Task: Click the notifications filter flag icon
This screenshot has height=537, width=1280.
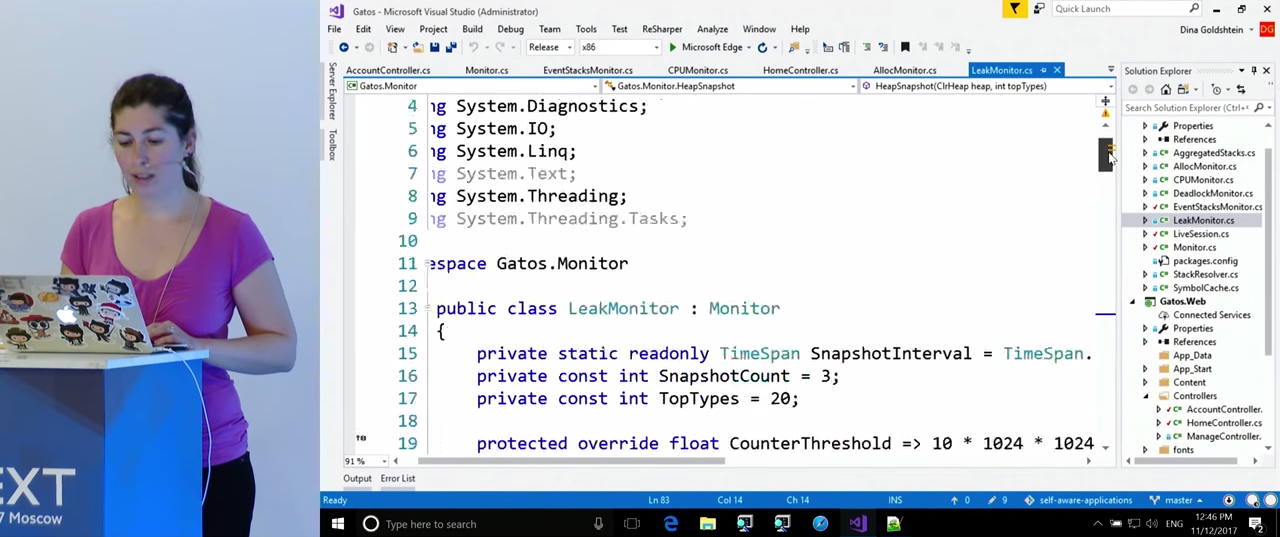Action: tap(1015, 9)
